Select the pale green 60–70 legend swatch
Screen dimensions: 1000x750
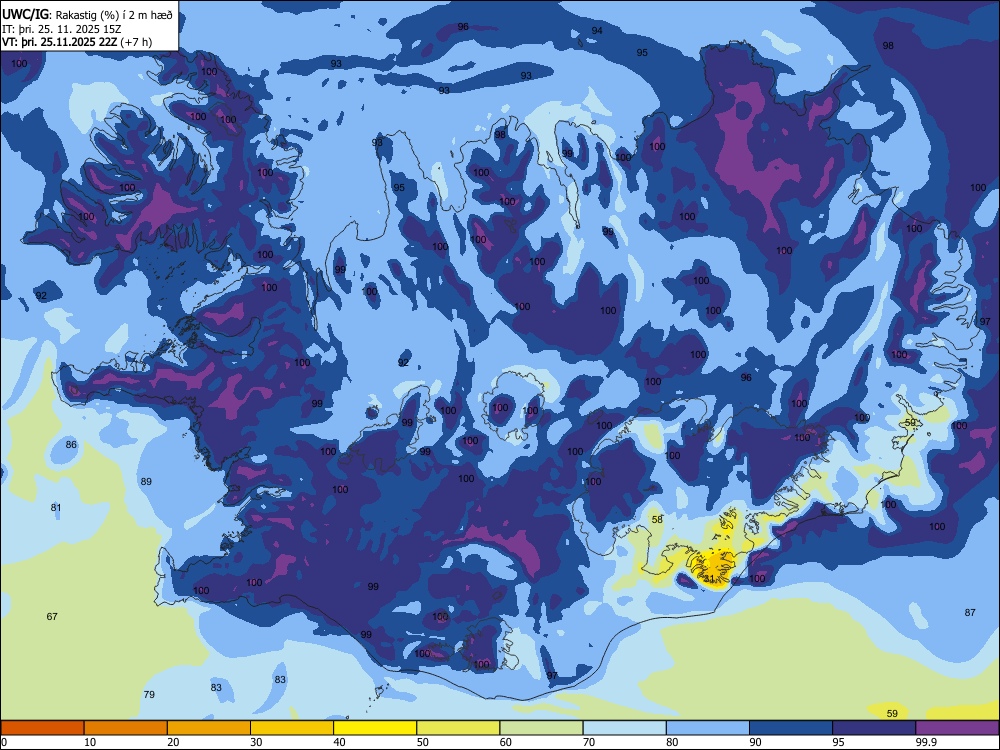(541, 728)
